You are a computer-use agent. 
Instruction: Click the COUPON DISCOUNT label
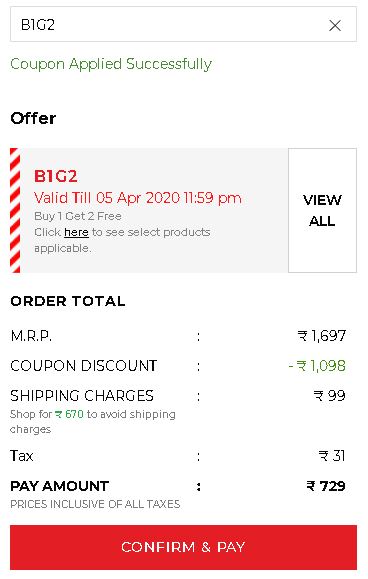[84, 366]
